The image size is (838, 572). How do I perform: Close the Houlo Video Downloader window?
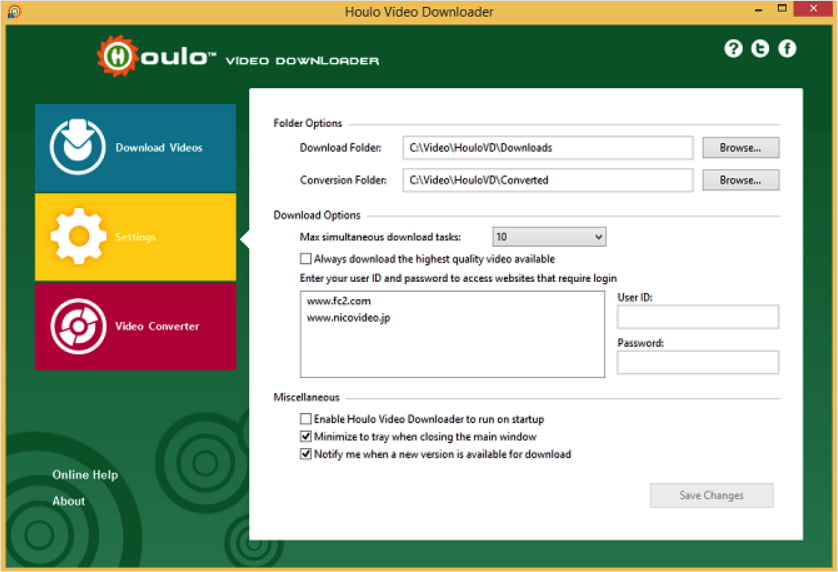(814, 9)
